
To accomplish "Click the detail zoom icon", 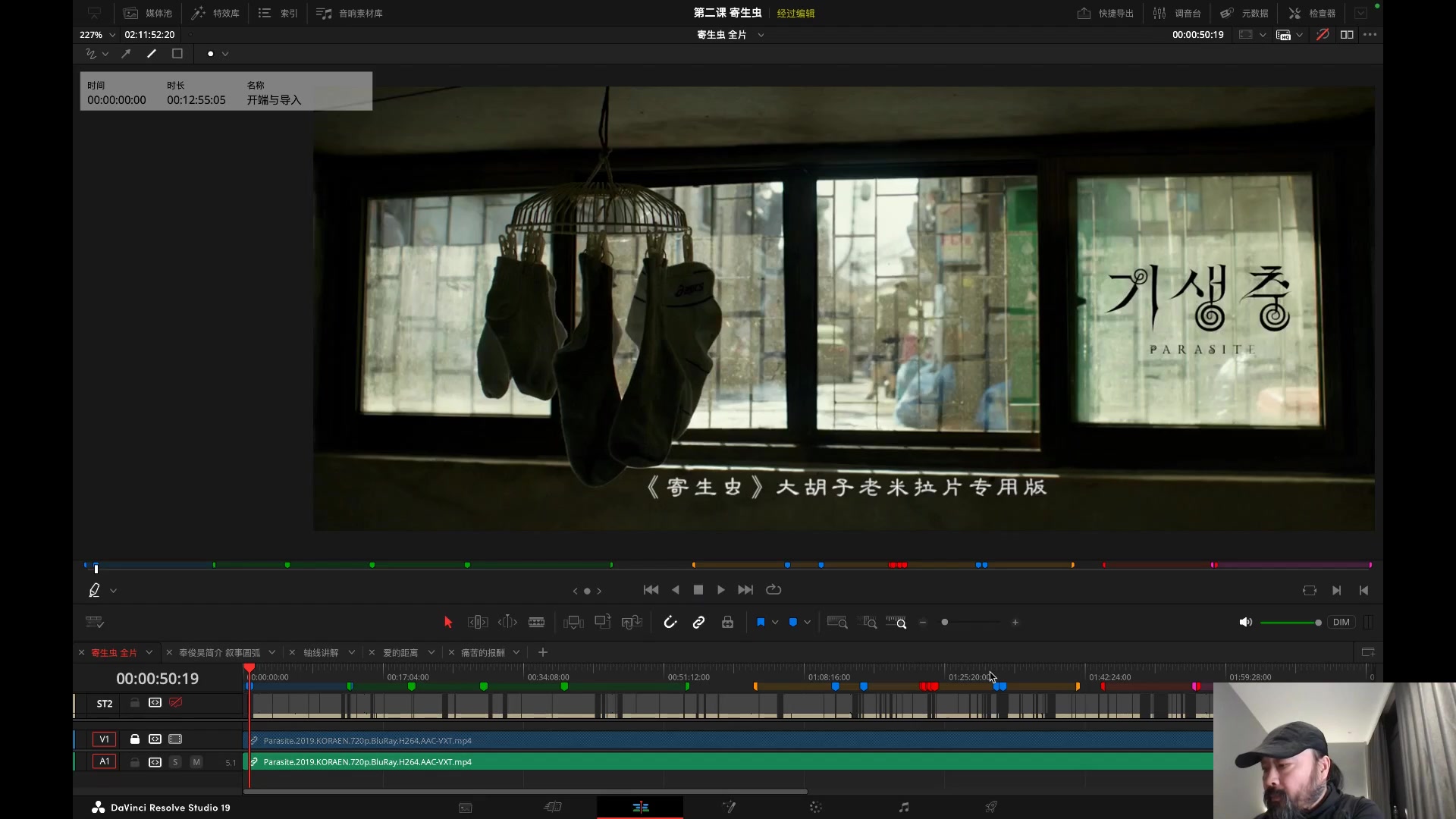I will click(x=868, y=623).
